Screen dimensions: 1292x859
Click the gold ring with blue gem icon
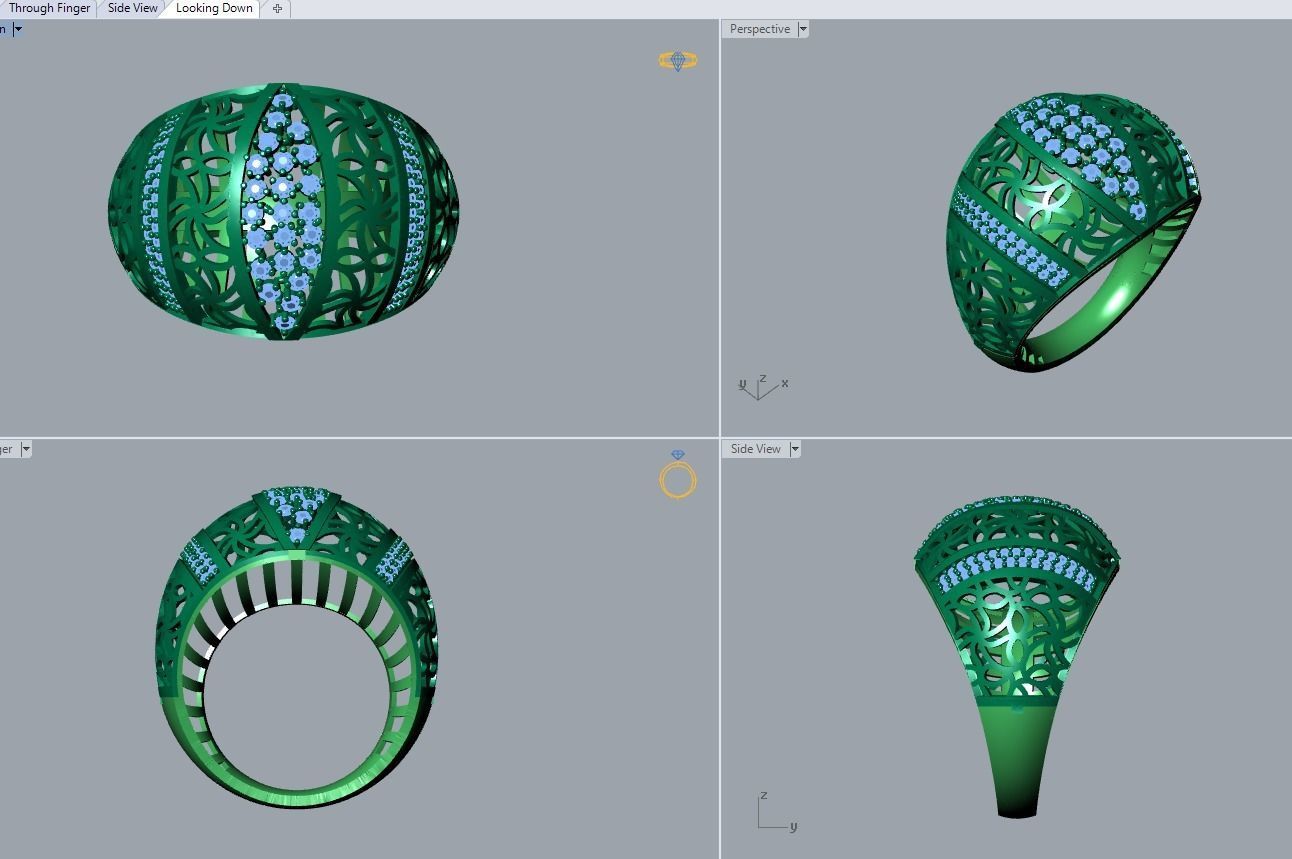coord(678,474)
